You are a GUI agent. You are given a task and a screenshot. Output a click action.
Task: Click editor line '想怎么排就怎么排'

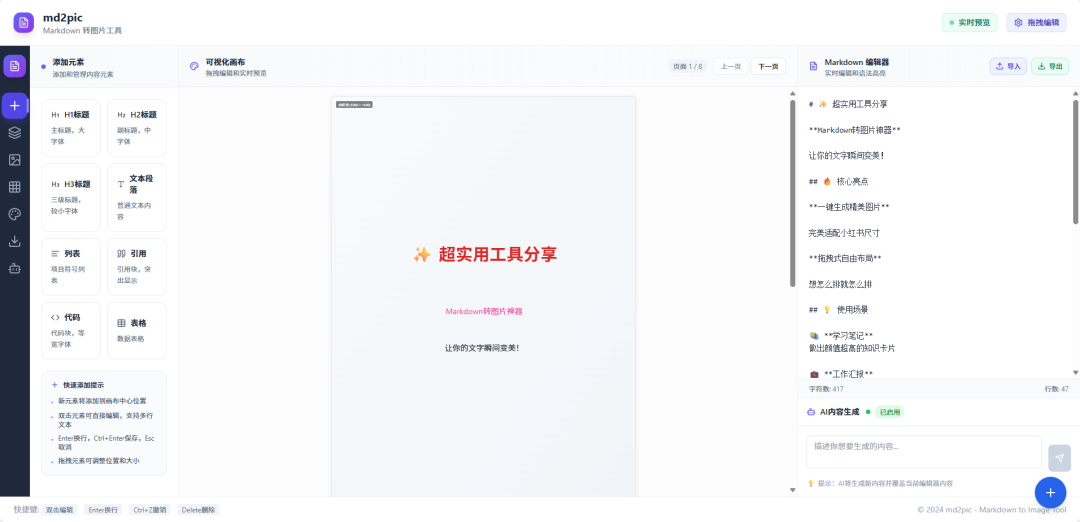tap(840, 284)
